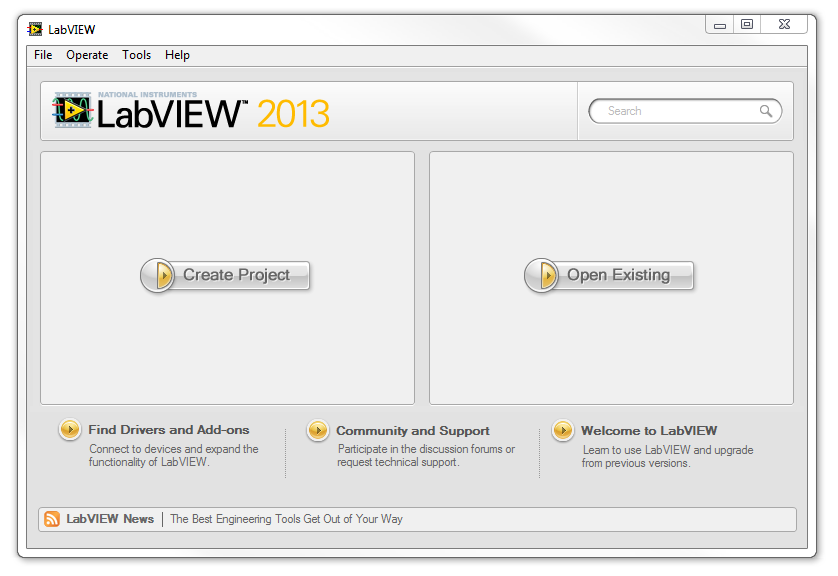Open the Operate menu
This screenshot has height=576, width=838.
point(87,55)
